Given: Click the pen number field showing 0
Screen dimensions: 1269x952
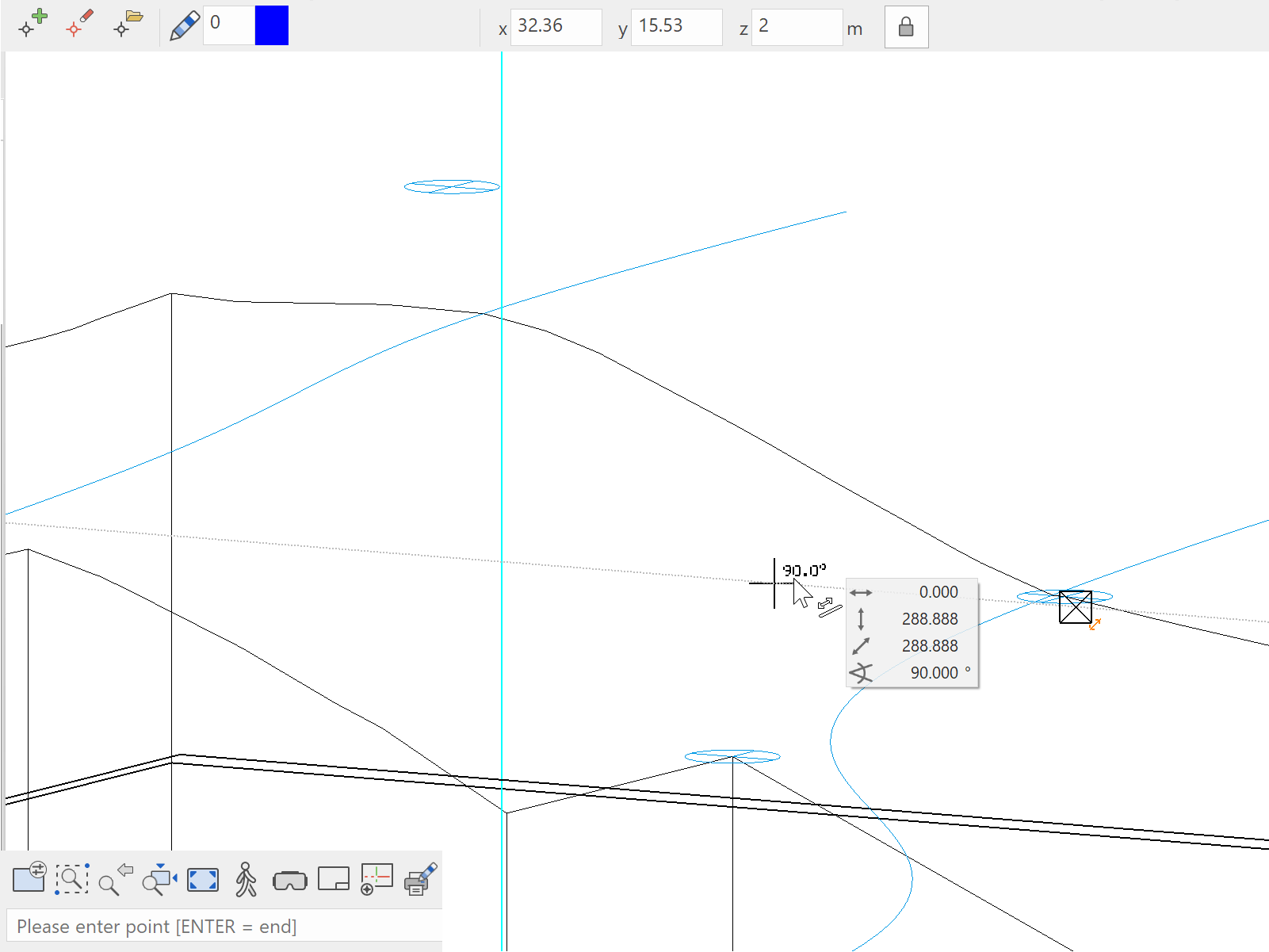Looking at the screenshot, I should 228,25.
